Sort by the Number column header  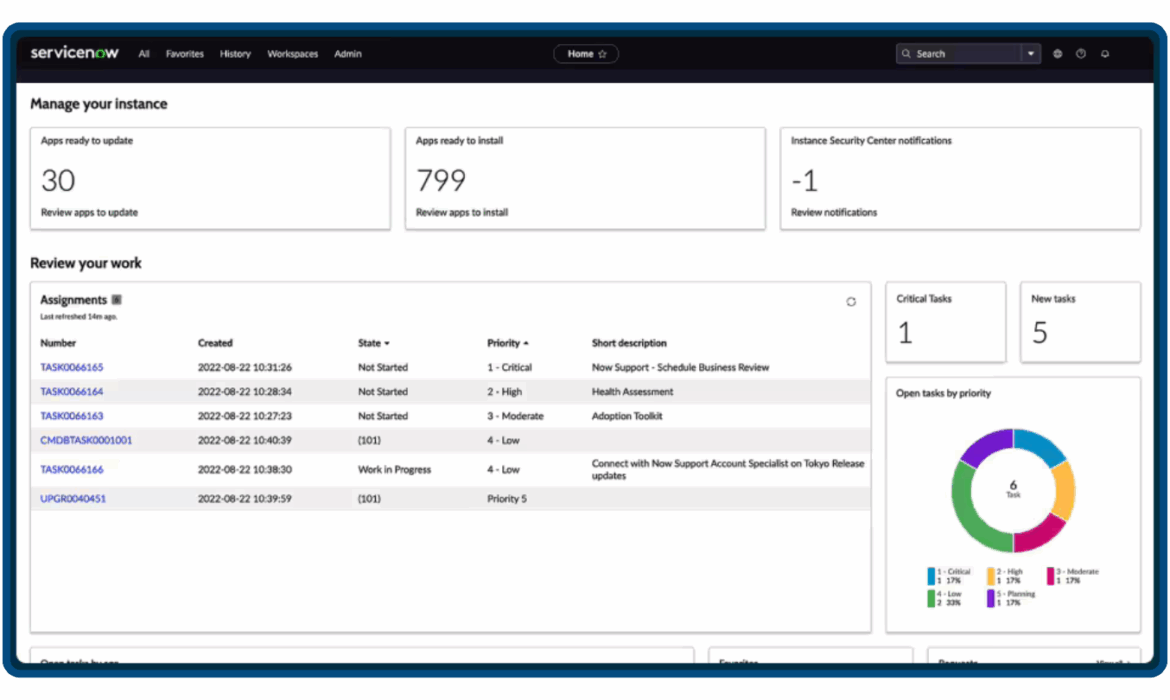pos(58,343)
